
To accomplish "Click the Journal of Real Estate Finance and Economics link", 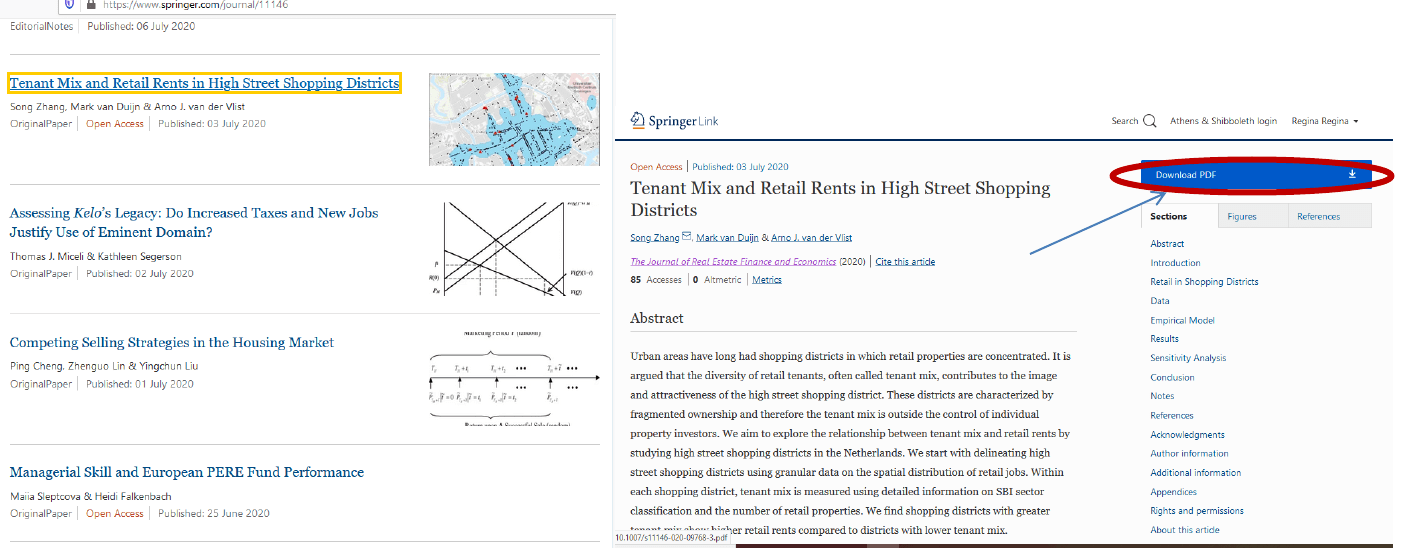I will (x=733, y=262).
